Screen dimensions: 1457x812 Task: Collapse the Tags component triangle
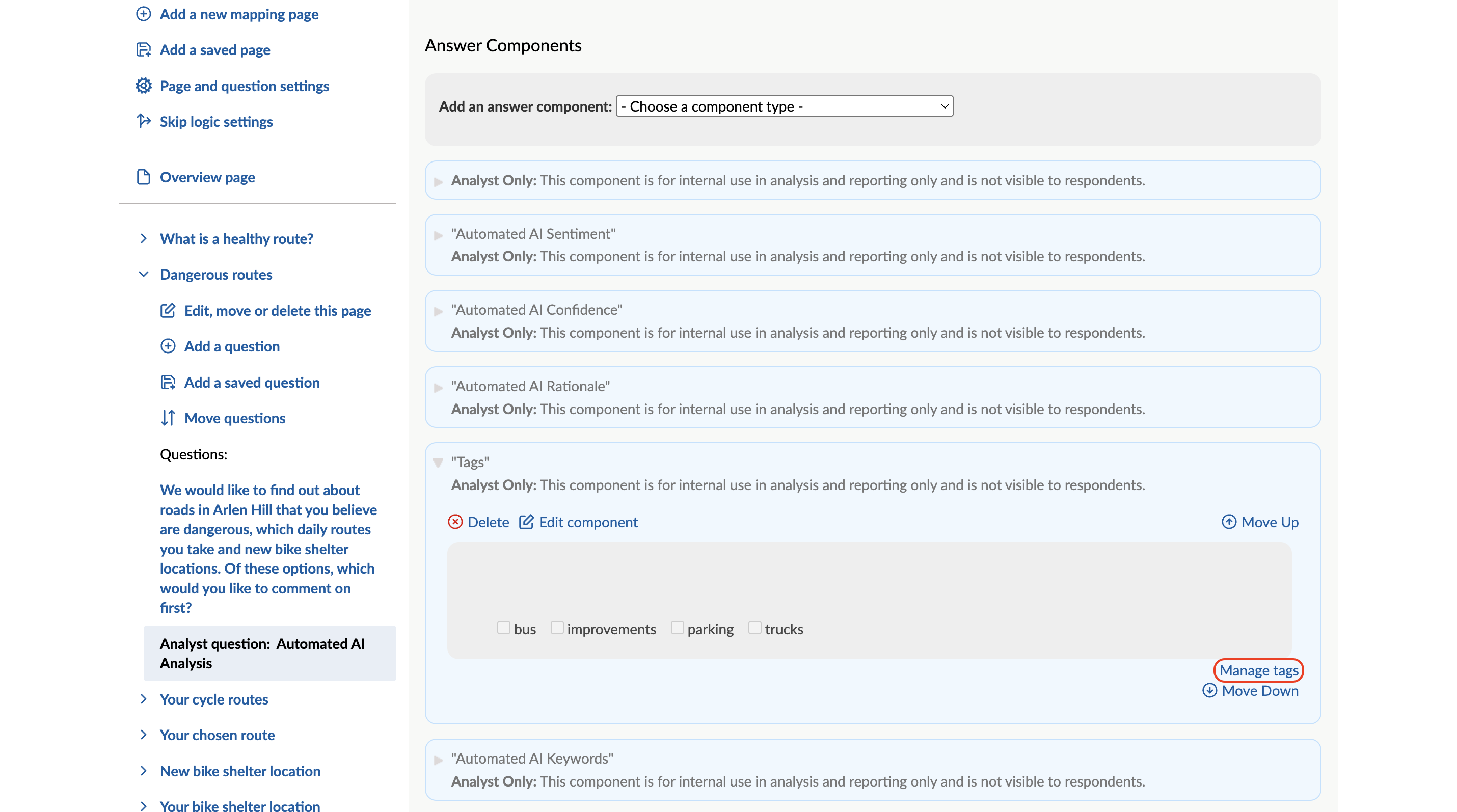(x=438, y=463)
